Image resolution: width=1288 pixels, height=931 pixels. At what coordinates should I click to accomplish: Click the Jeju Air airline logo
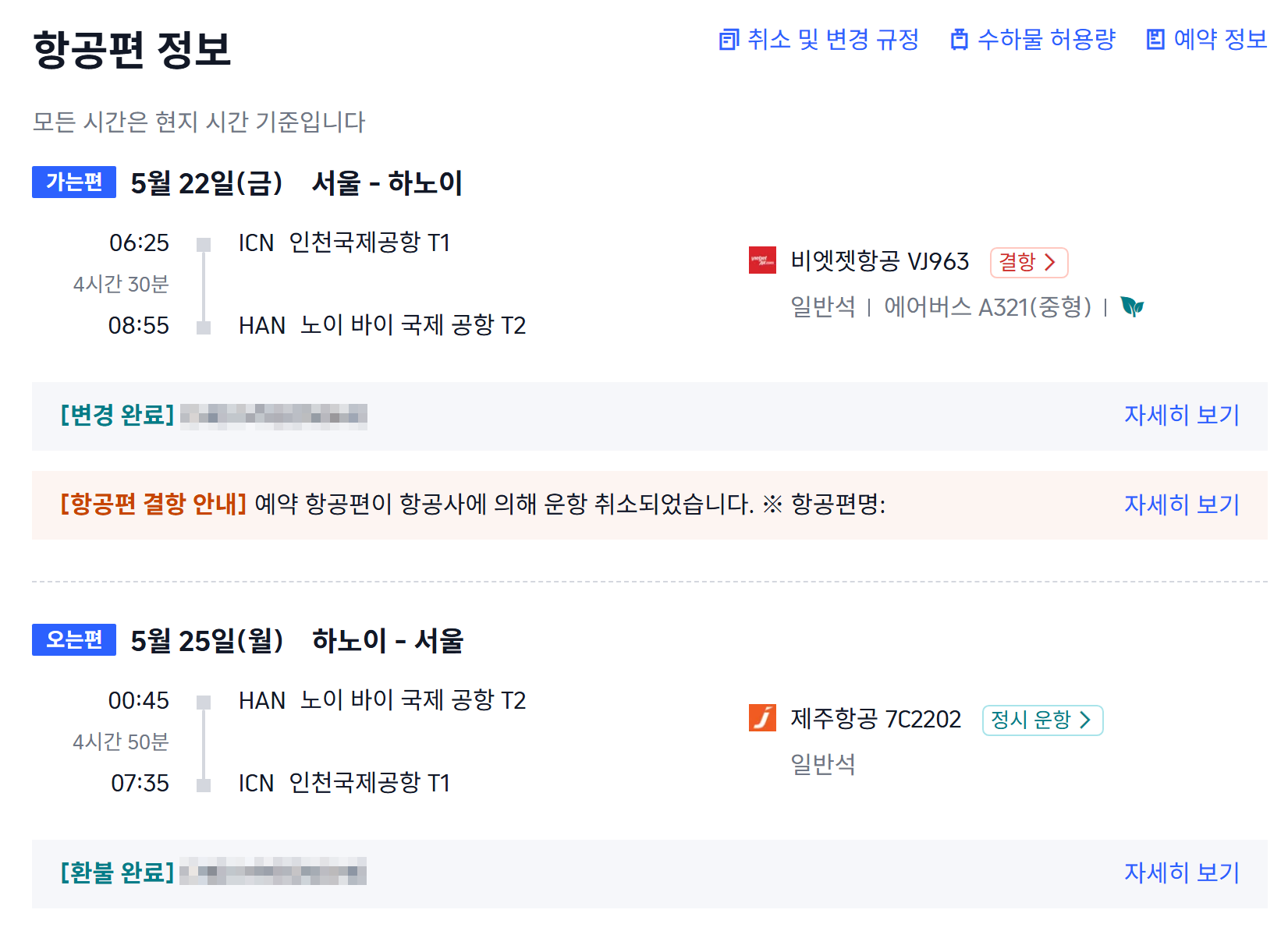tap(762, 718)
